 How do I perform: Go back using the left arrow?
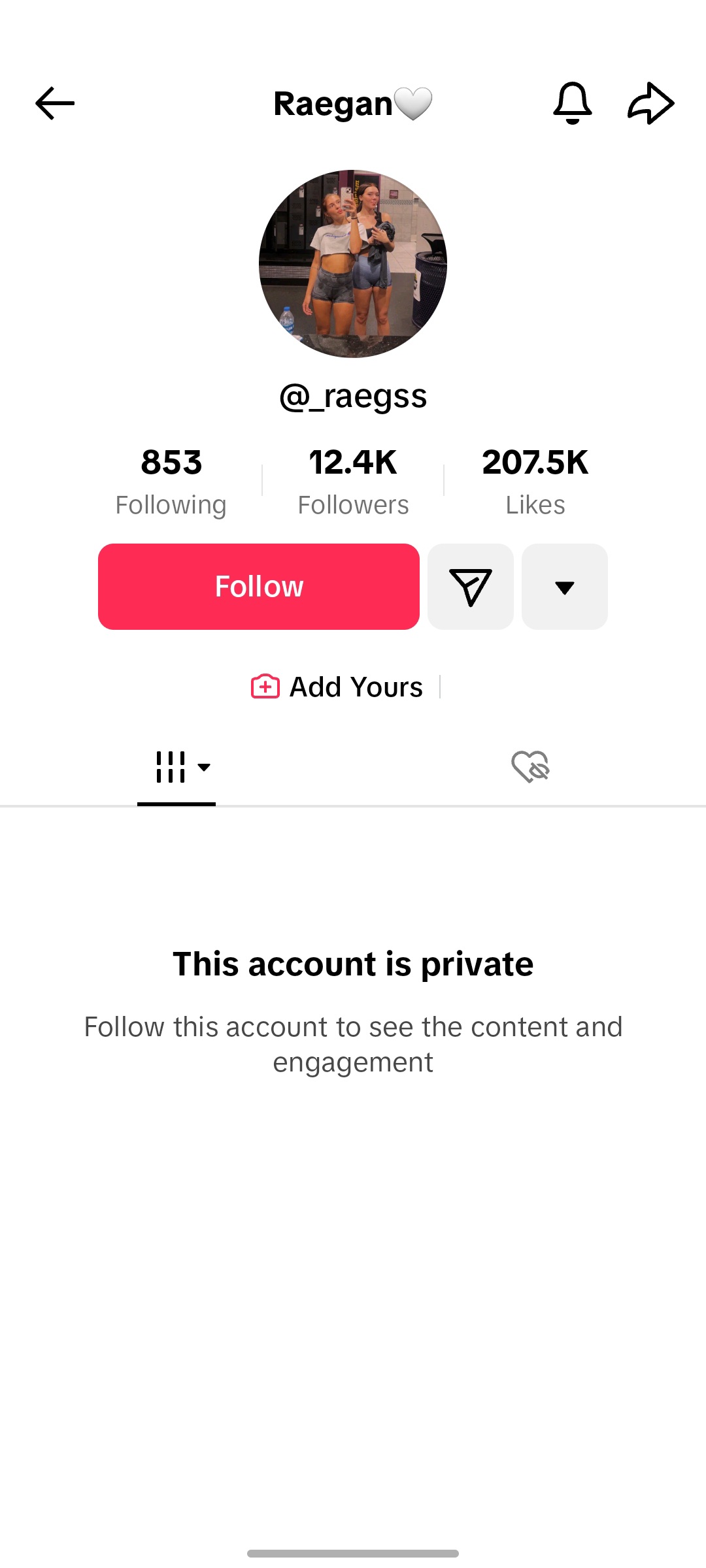pos(55,103)
